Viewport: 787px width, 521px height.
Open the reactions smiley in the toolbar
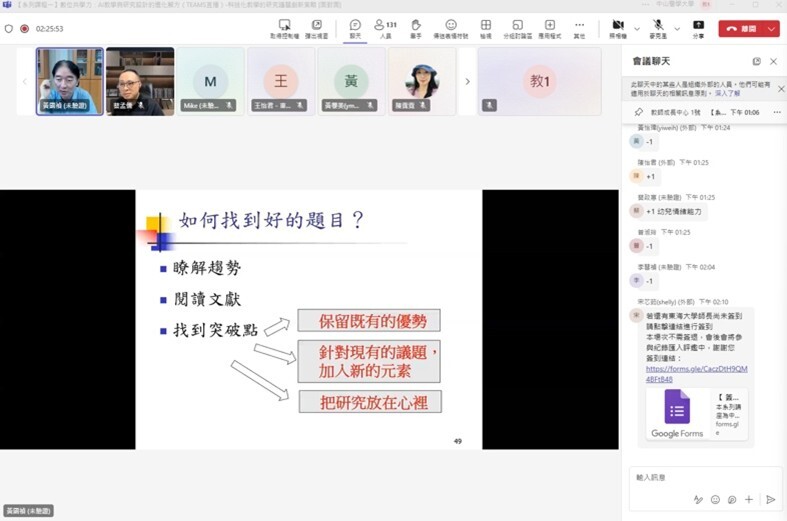[451, 27]
